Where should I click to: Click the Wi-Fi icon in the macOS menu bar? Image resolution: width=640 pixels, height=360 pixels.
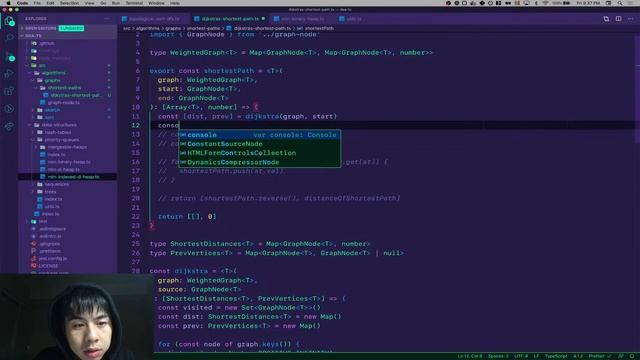(545, 3)
